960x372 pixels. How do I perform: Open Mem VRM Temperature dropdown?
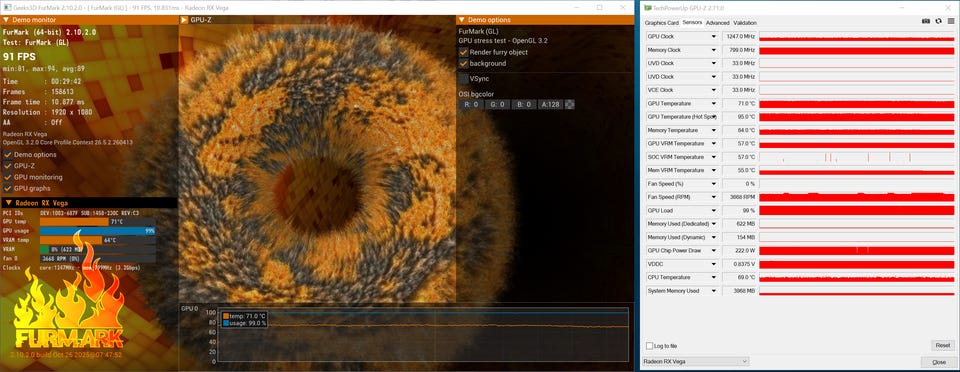713,170
